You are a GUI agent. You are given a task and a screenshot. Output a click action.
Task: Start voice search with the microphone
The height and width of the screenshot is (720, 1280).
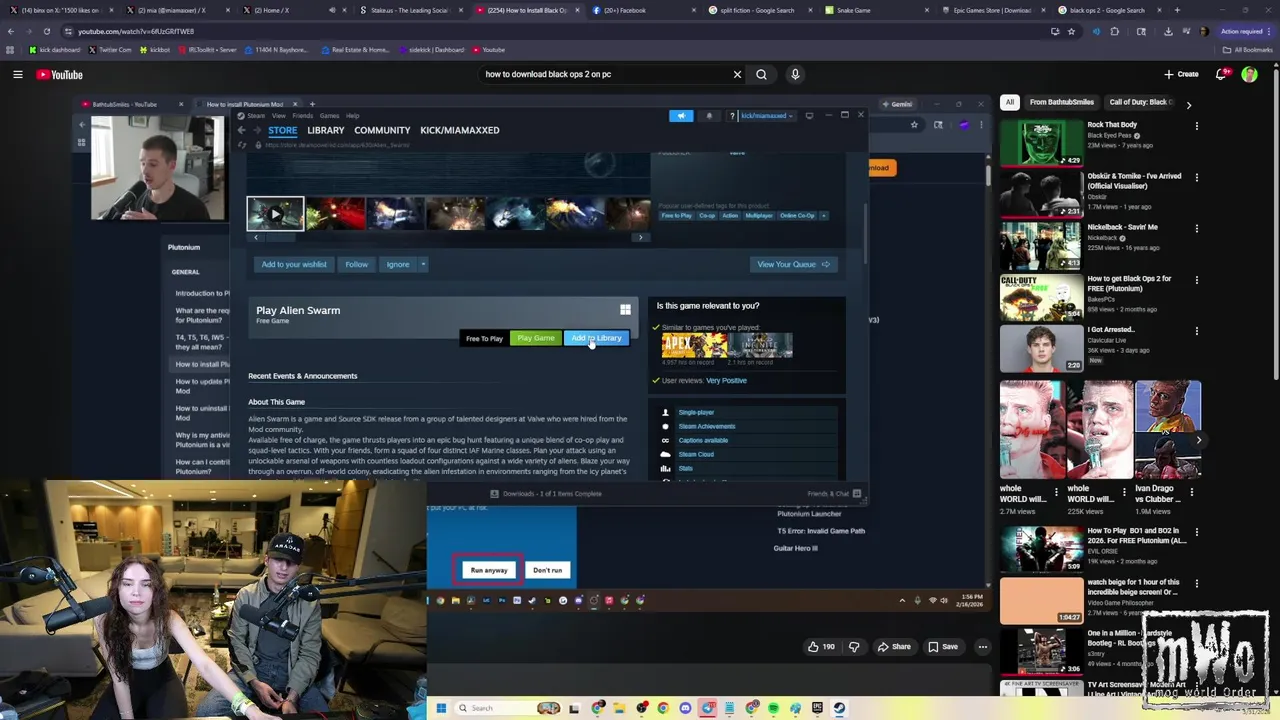(795, 74)
